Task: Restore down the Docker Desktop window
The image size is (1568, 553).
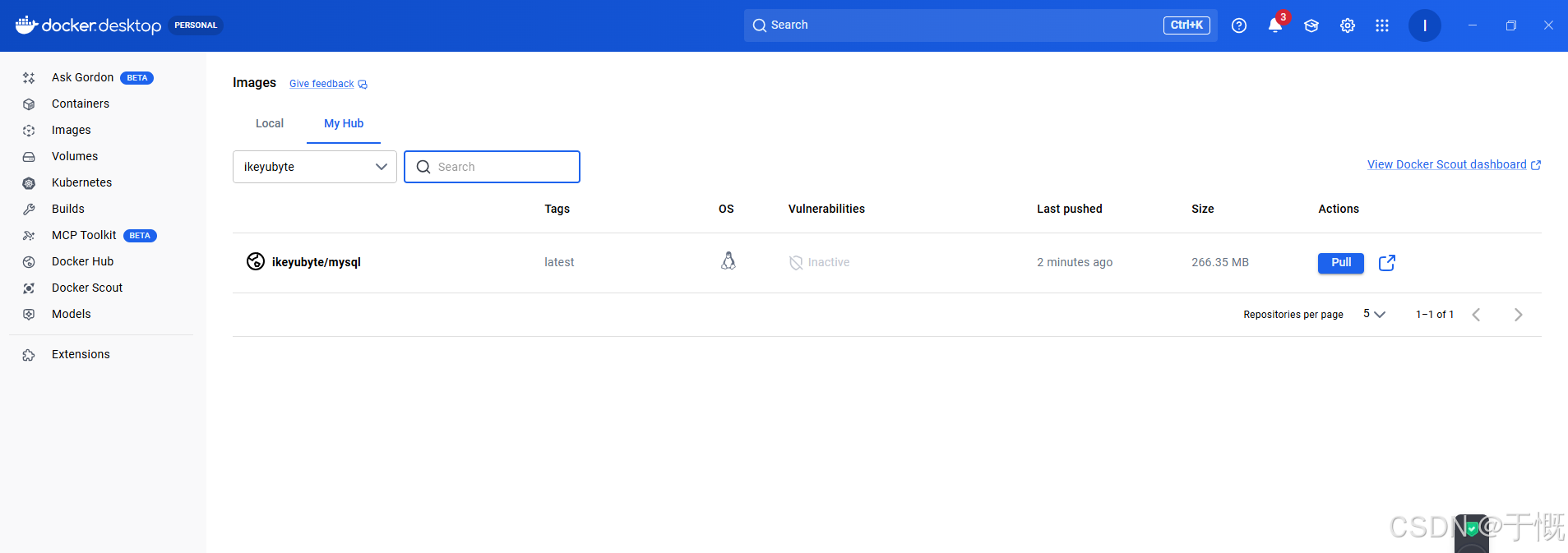Action: [1510, 25]
